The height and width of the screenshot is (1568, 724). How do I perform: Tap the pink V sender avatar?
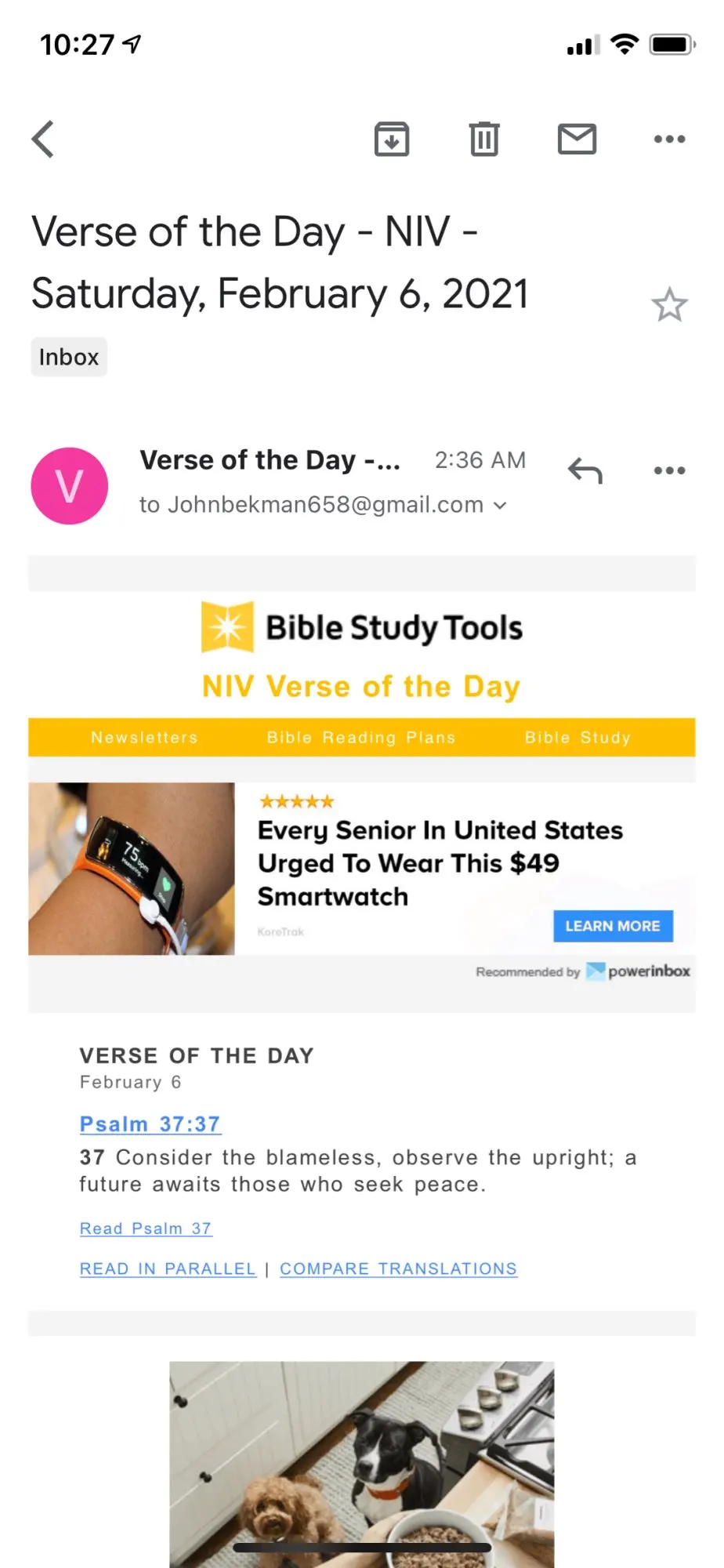coord(69,486)
